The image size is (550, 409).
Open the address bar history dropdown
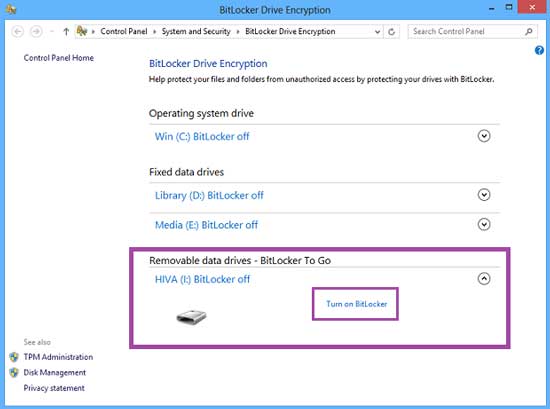tap(377, 32)
